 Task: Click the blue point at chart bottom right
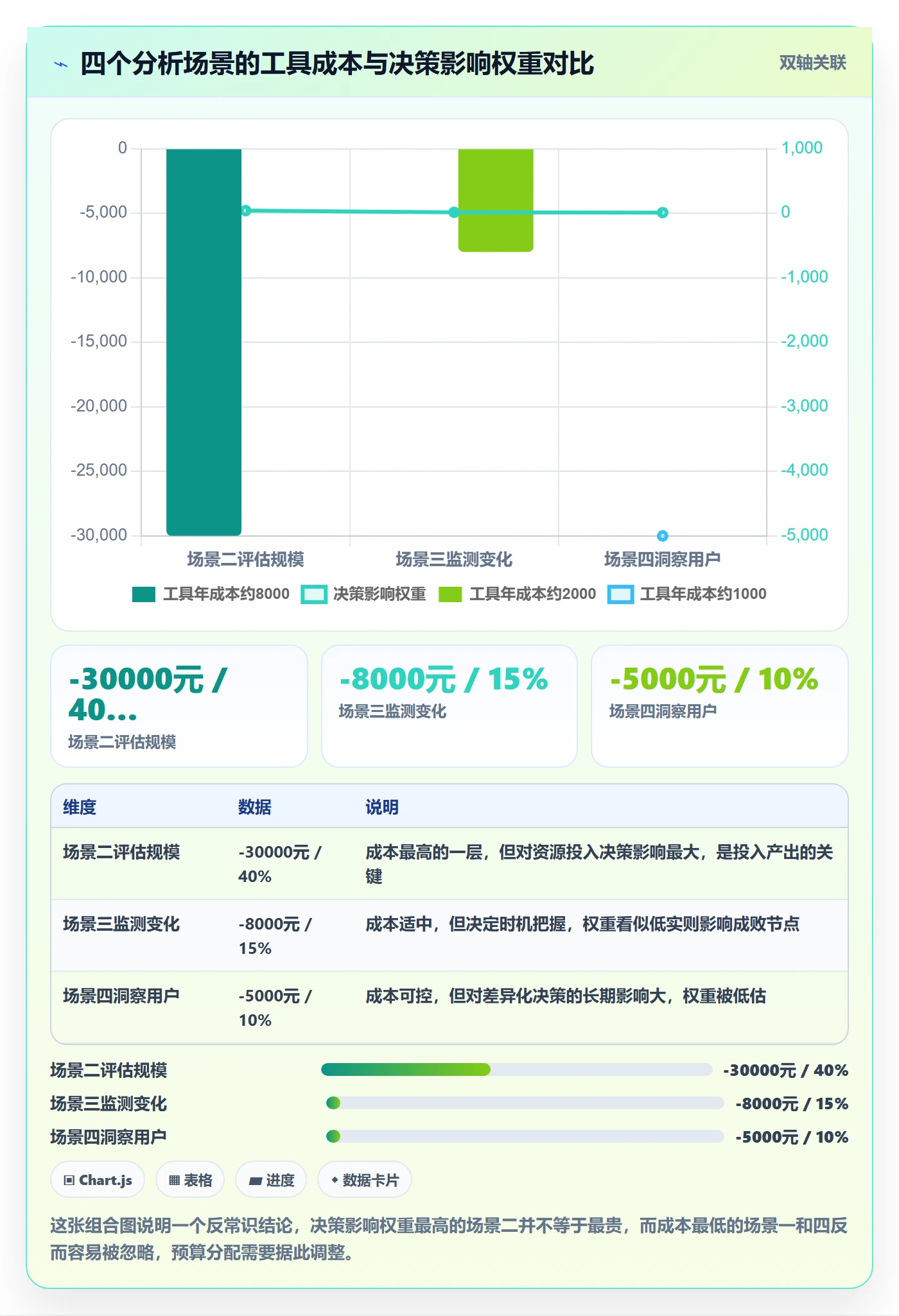[663, 535]
